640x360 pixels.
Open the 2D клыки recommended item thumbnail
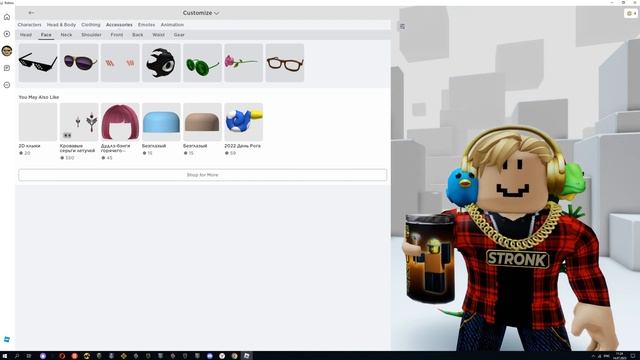(38, 122)
